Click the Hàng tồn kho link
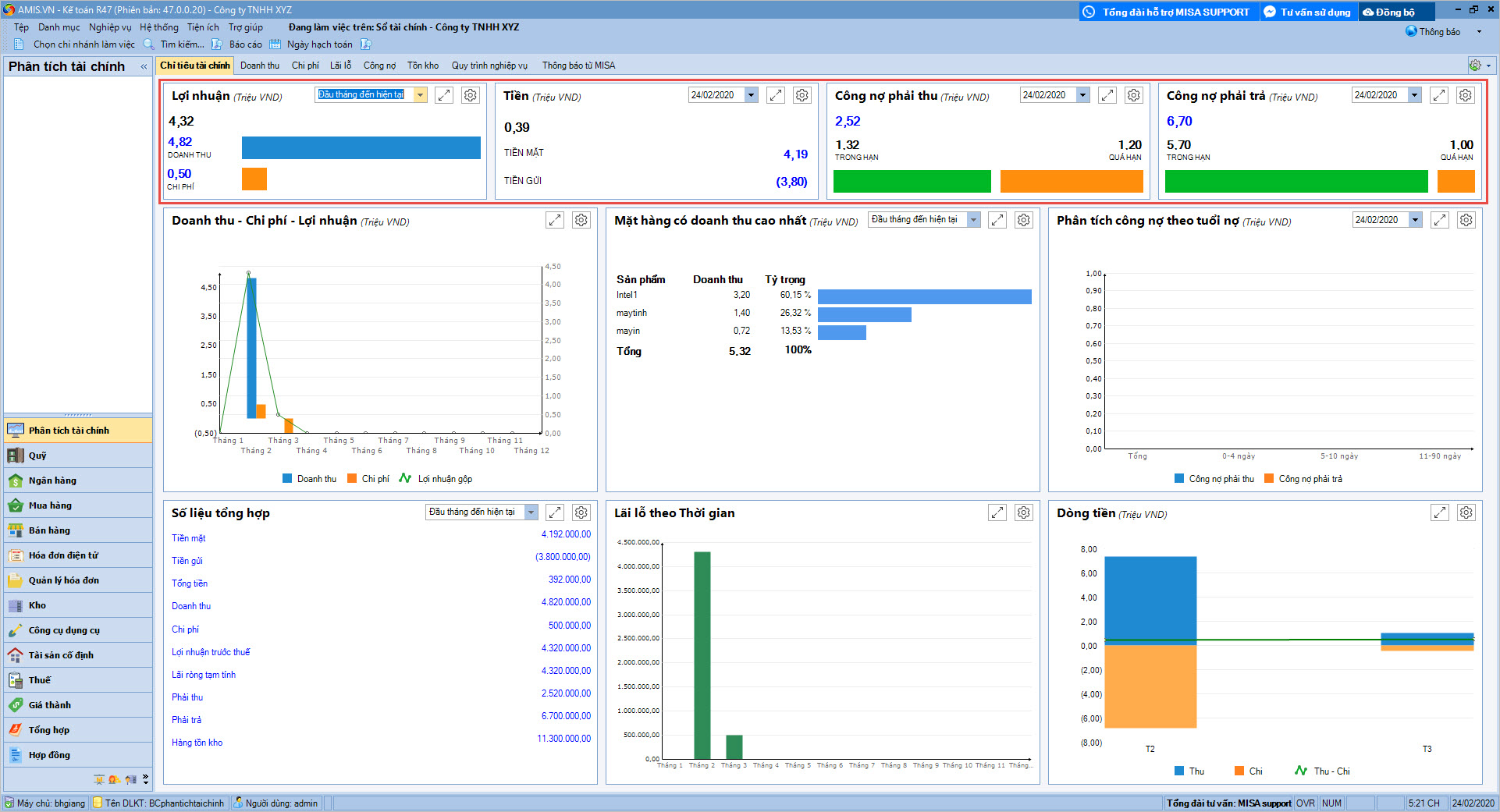Screen dimensions: 1500x812 [x=197, y=743]
